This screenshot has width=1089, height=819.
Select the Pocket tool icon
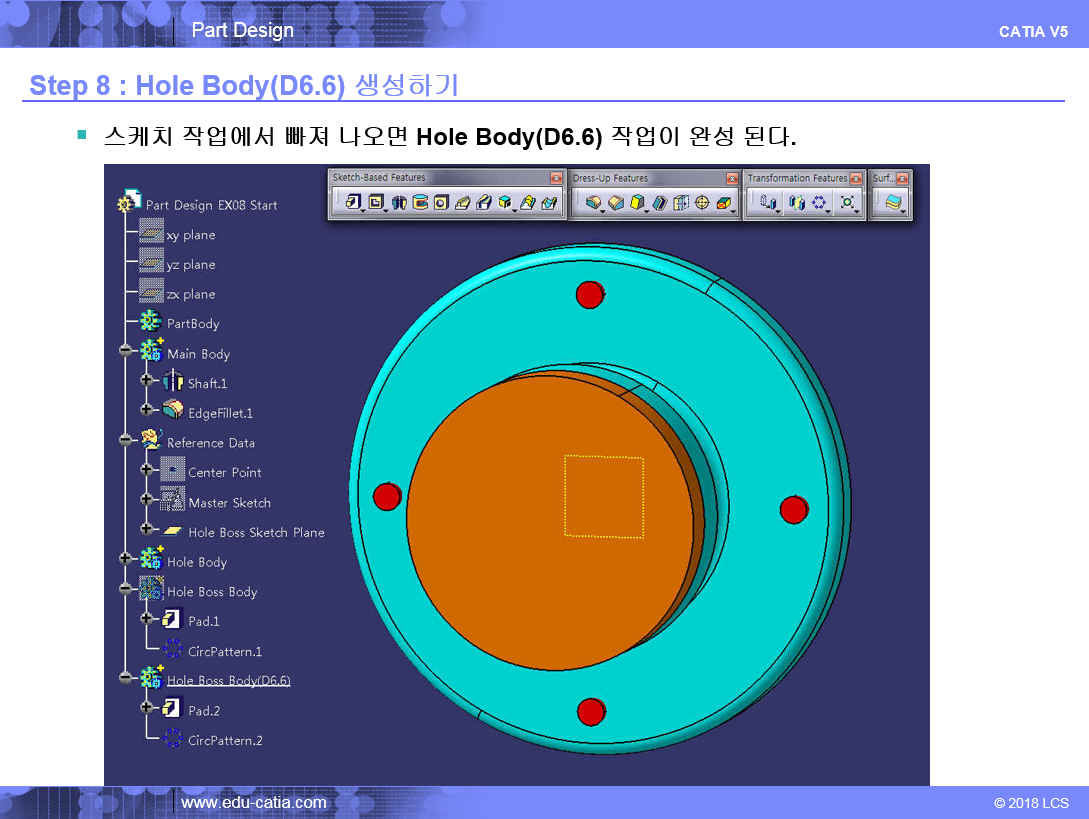click(375, 203)
